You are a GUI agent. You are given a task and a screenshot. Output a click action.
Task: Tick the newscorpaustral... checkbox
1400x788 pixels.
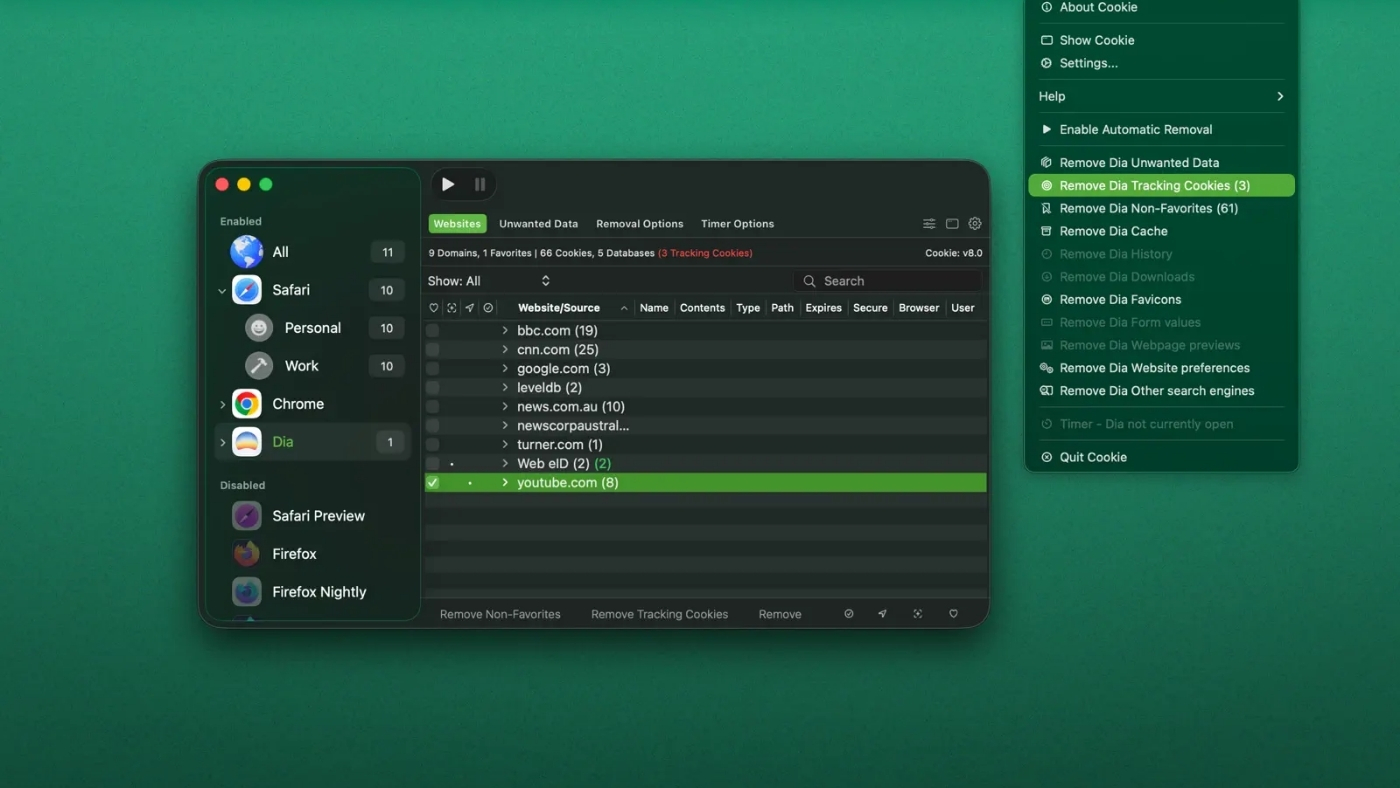pyautogui.click(x=433, y=426)
